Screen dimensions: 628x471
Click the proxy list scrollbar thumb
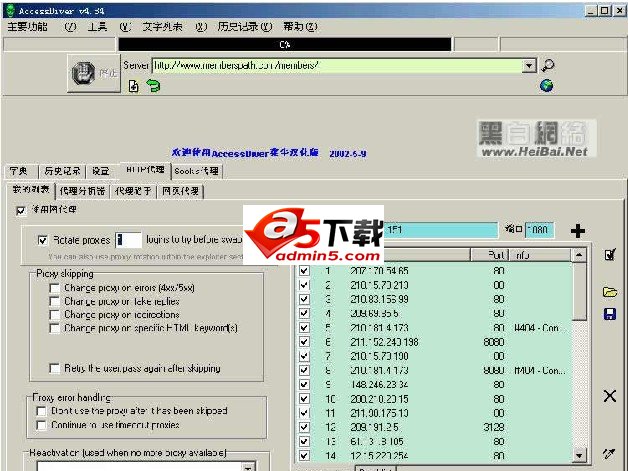tap(579, 291)
